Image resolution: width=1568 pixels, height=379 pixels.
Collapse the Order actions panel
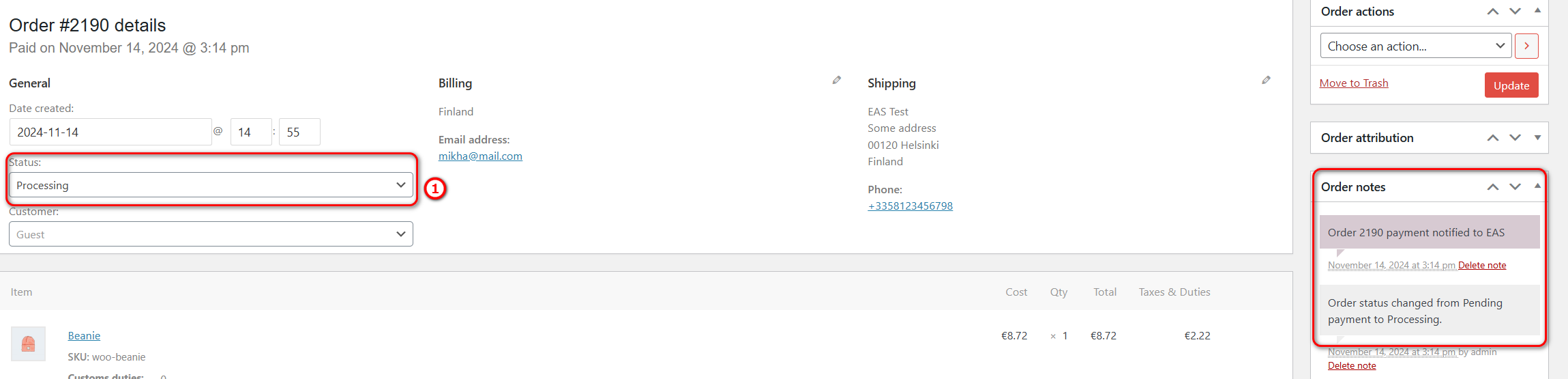(1537, 11)
